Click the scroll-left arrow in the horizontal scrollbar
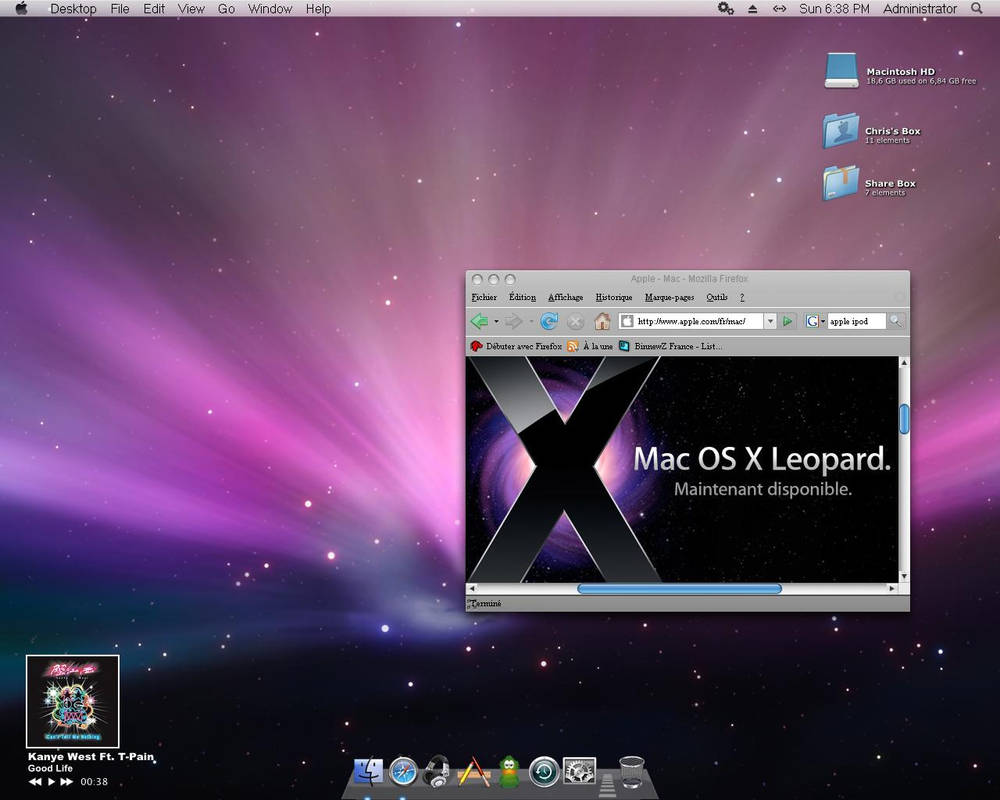Screen dimensions: 1000x800 472,588
